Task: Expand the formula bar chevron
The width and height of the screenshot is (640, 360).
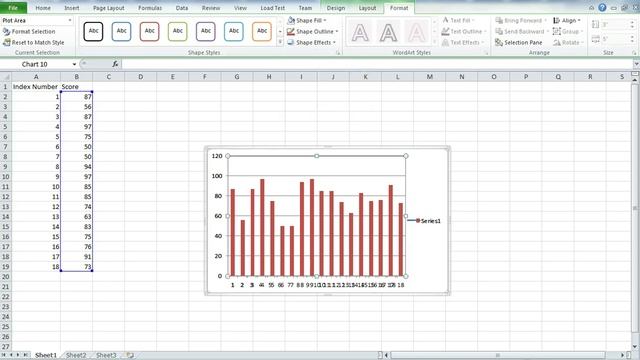Action: (x=636, y=64)
